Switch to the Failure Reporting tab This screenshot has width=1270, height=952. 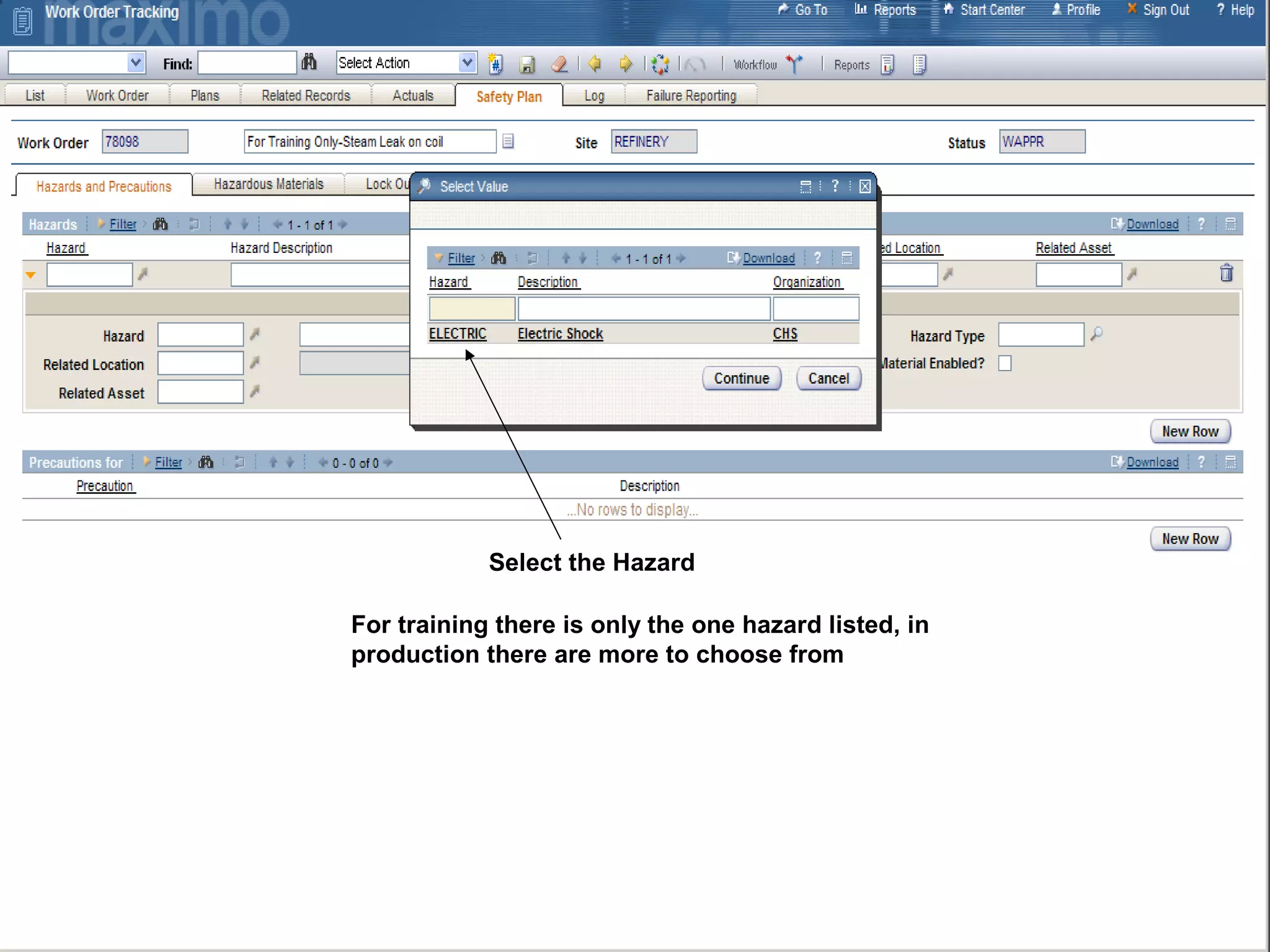691,96
